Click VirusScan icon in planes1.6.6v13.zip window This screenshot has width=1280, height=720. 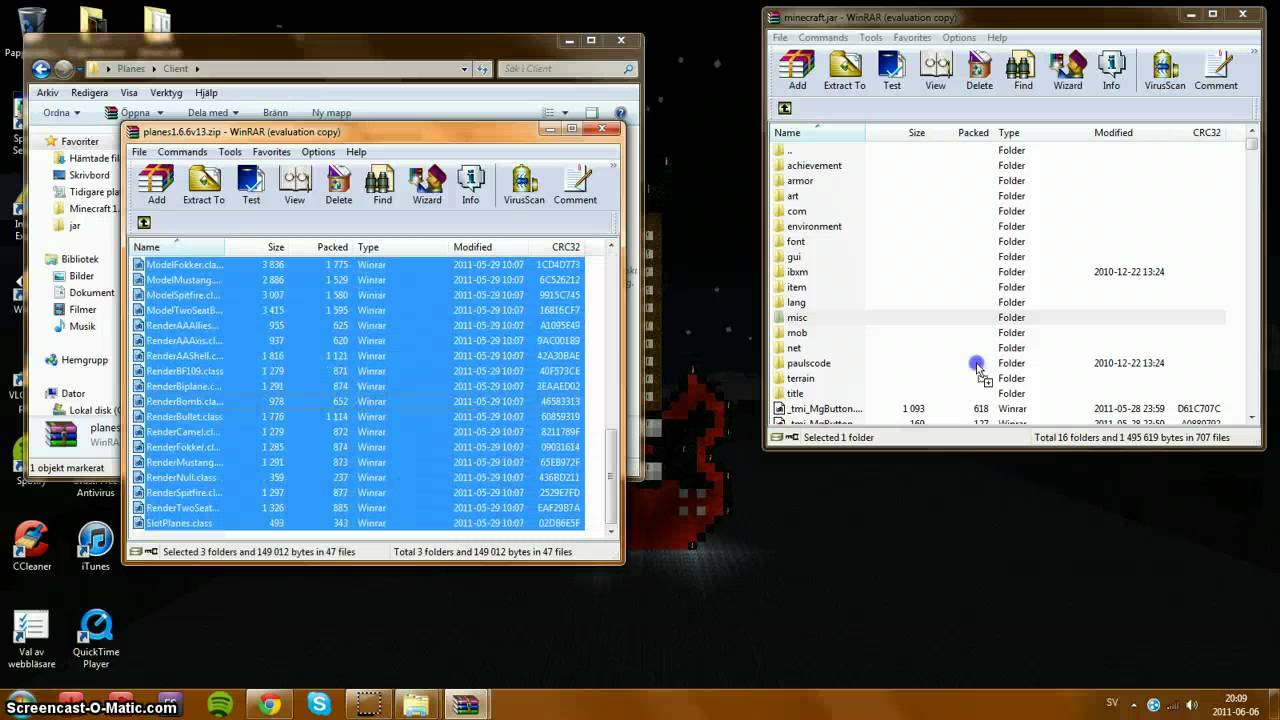524,184
